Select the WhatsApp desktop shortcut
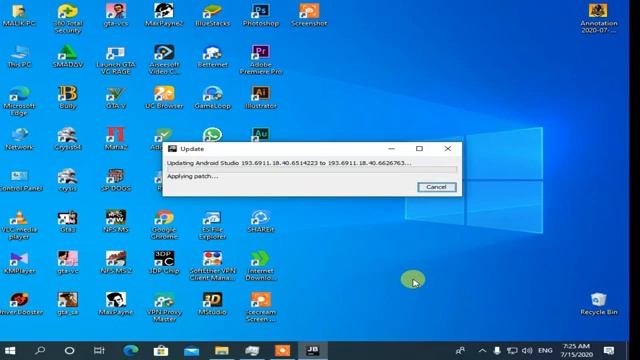This screenshot has width=640, height=360. click(212, 134)
